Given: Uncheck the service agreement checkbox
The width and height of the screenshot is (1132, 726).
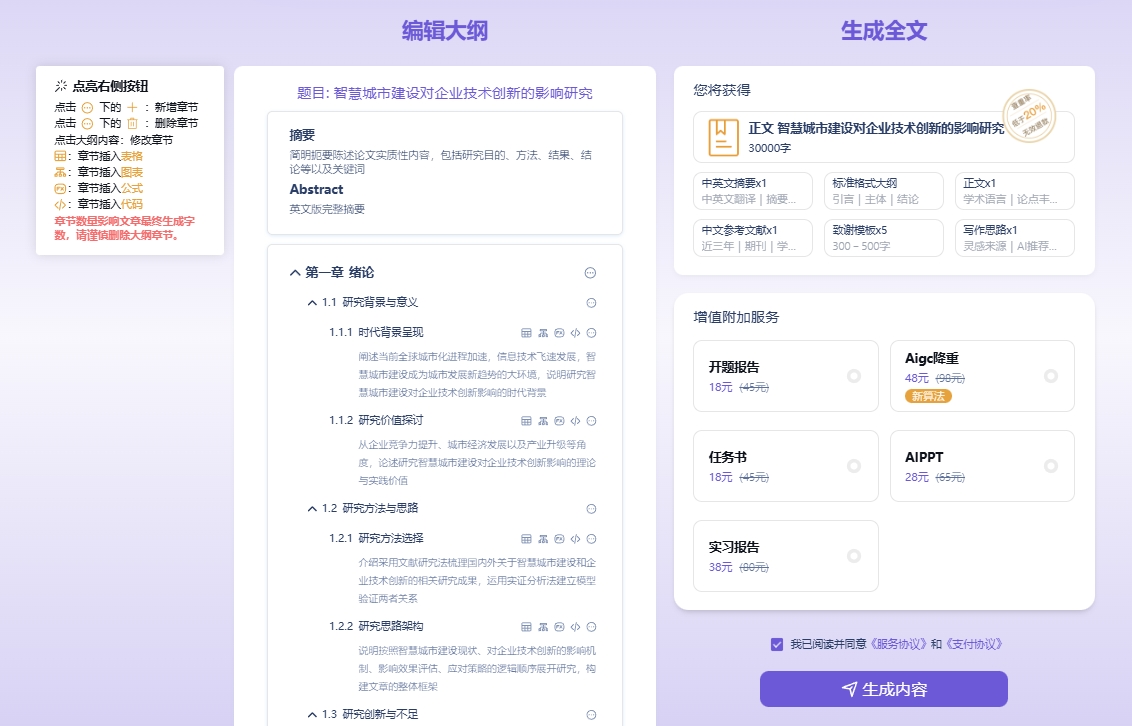Looking at the screenshot, I should point(777,644).
